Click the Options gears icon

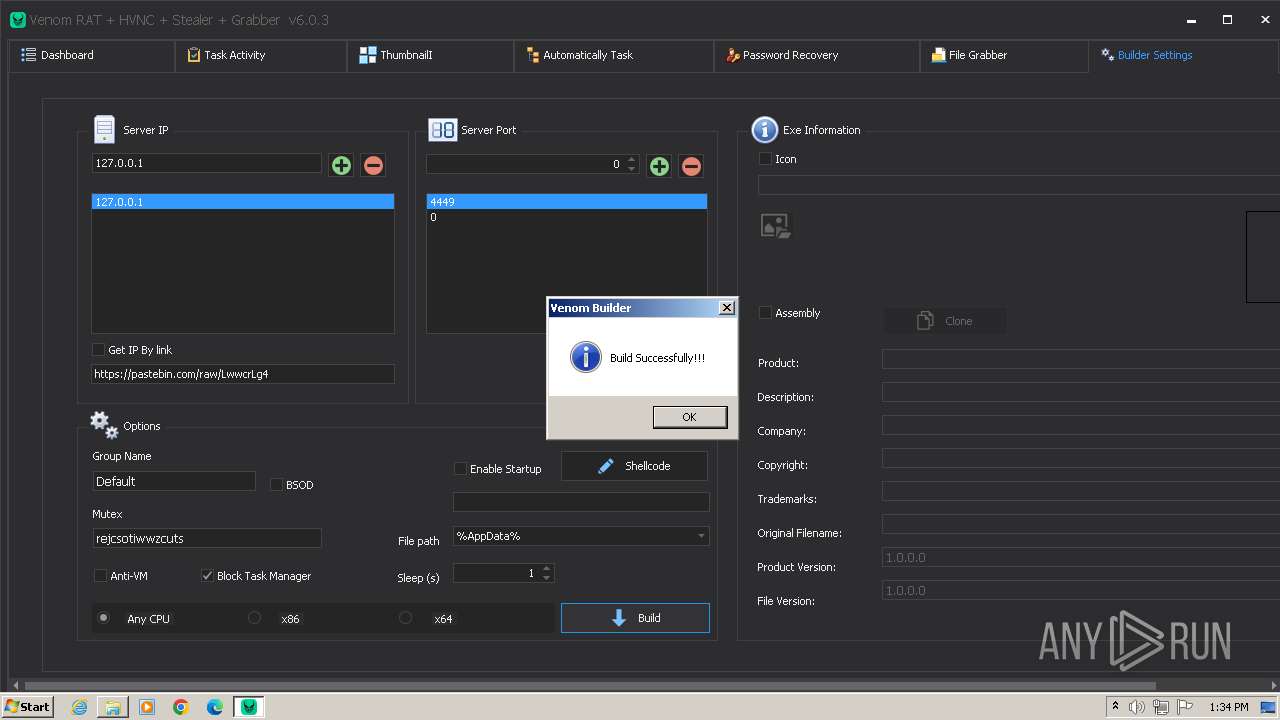104,425
